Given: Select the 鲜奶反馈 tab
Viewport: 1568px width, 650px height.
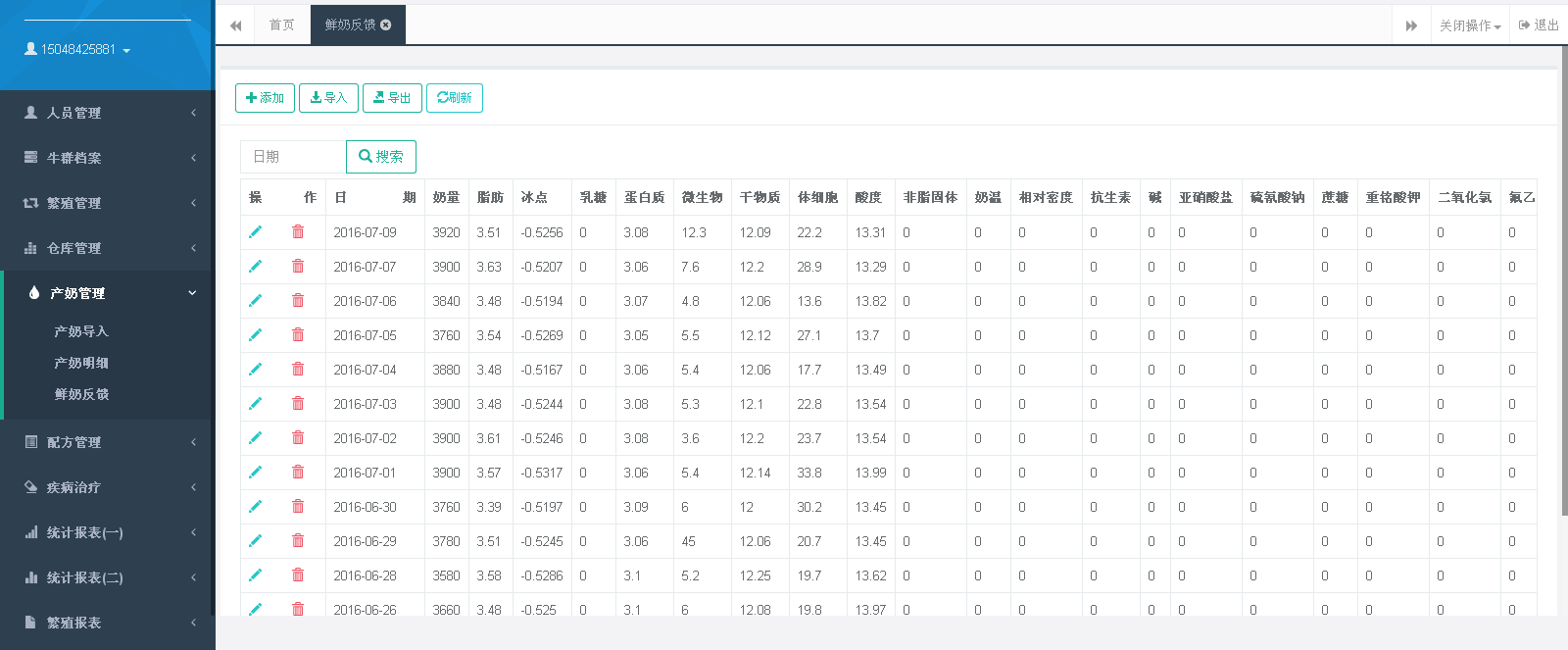Looking at the screenshot, I should click(350, 25).
